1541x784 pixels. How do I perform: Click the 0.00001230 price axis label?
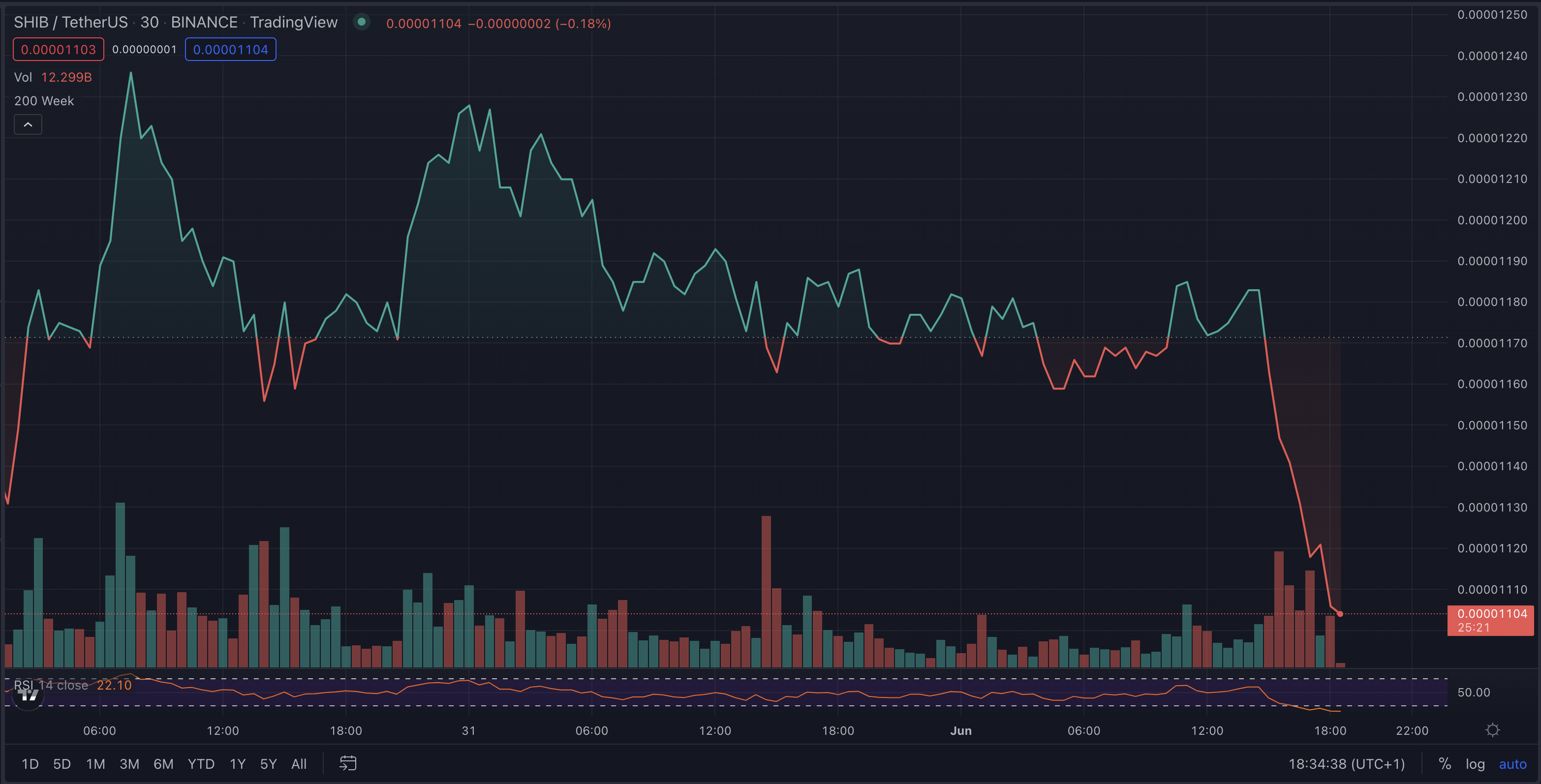point(1492,97)
